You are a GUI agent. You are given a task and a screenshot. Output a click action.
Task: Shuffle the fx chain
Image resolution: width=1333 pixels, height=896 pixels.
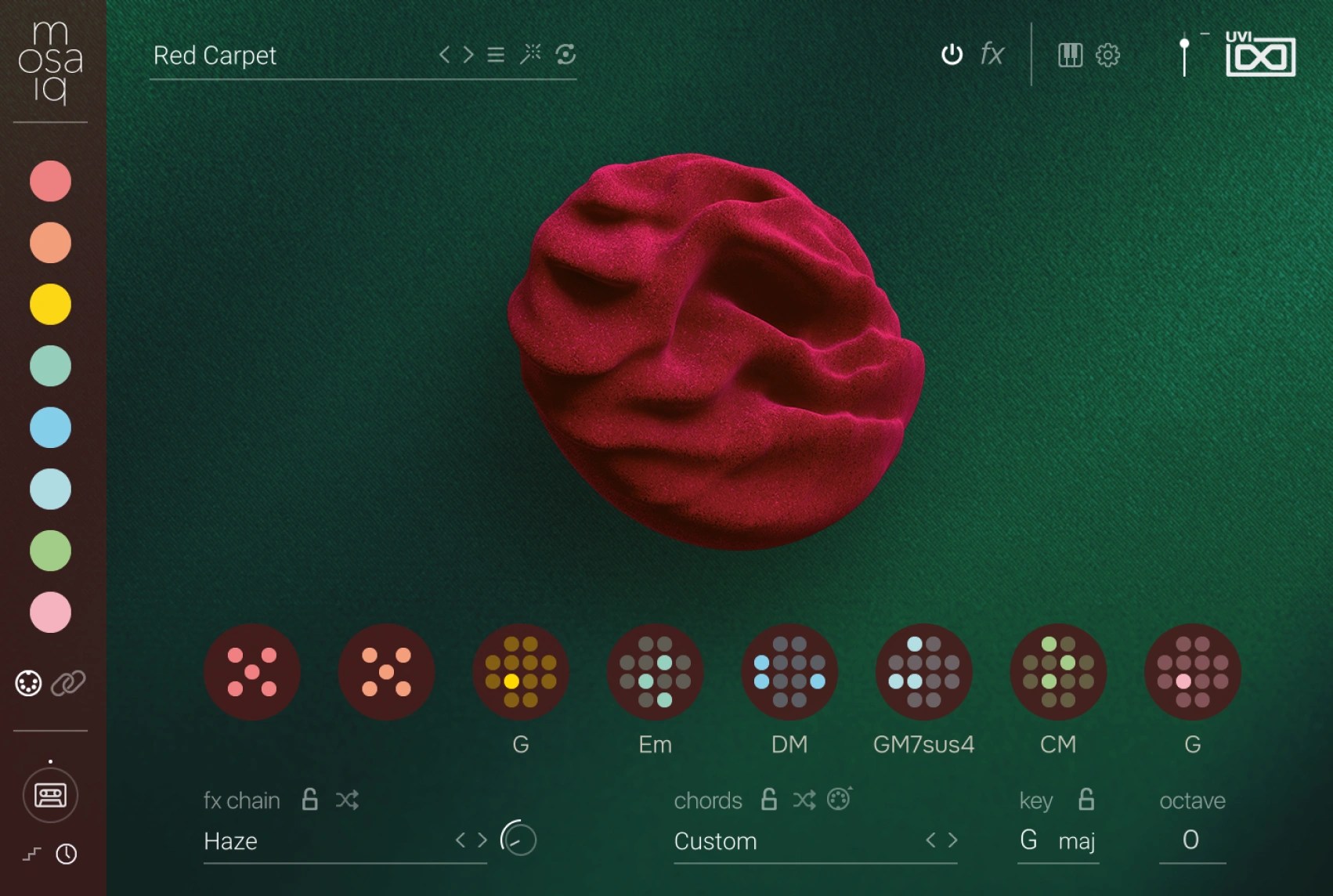point(347,800)
